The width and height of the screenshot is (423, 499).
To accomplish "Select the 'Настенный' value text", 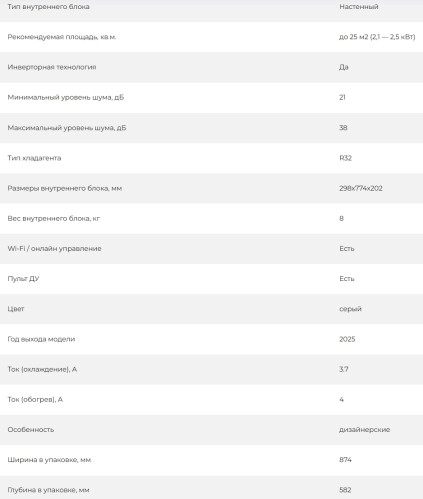I will [359, 7].
